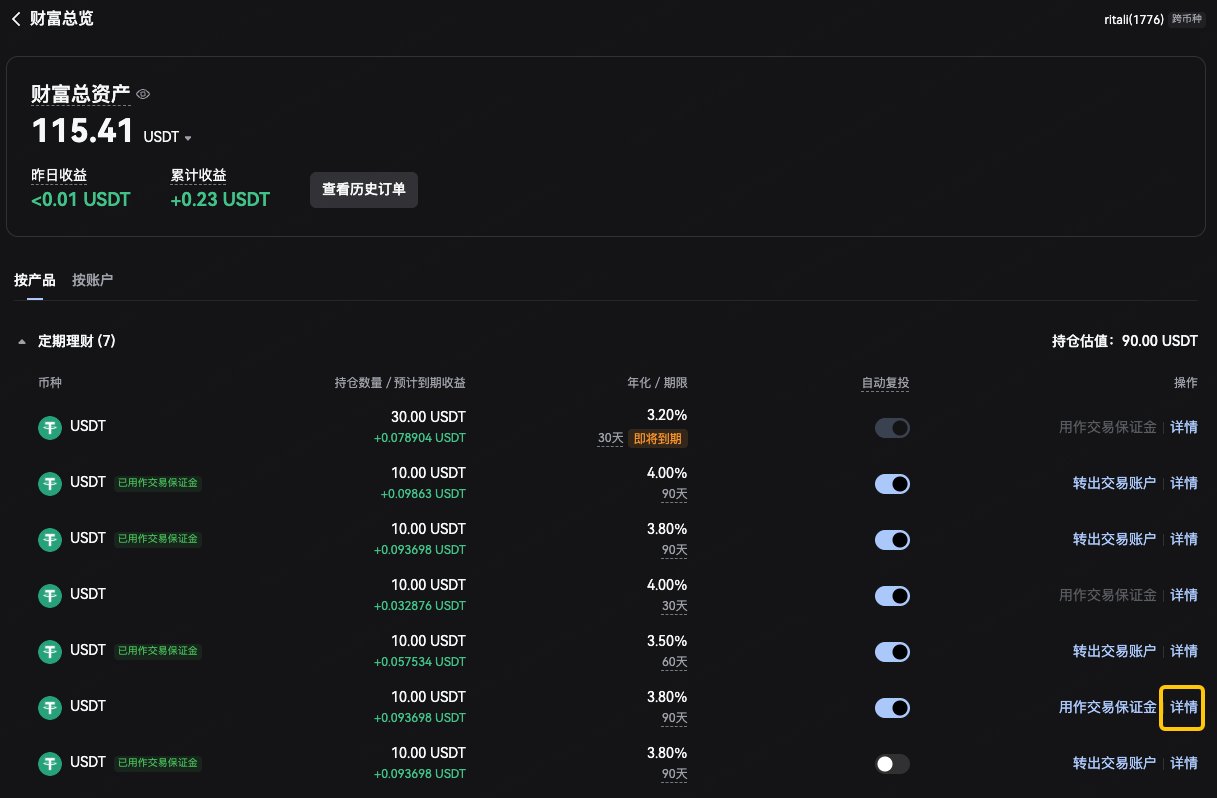Select the 115.41 total asset value
Image resolution: width=1217 pixels, height=798 pixels.
83,131
